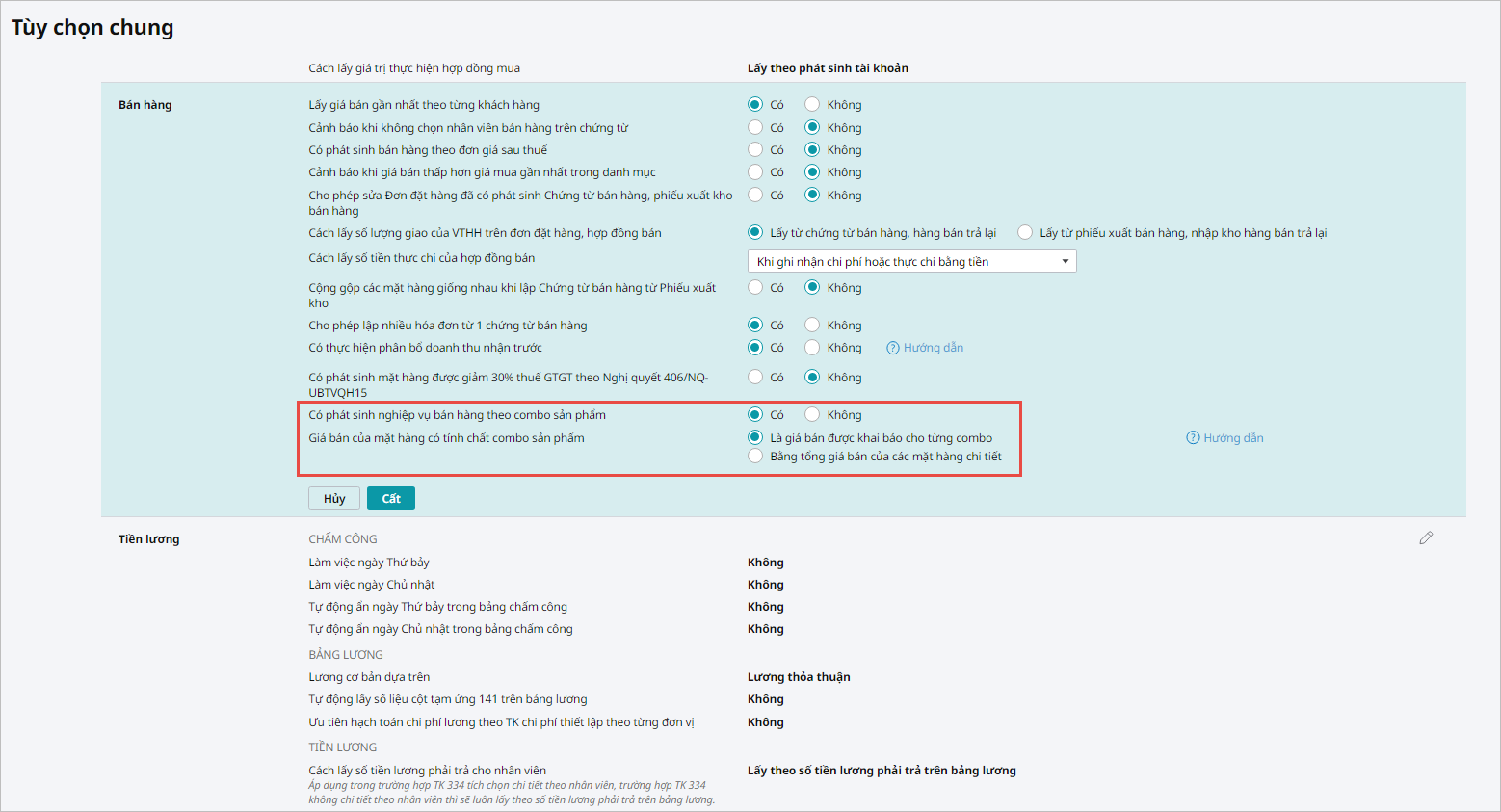Click the Lấy theo phát sinh tài khoản value
The width and height of the screenshot is (1501, 812).
click(x=828, y=68)
